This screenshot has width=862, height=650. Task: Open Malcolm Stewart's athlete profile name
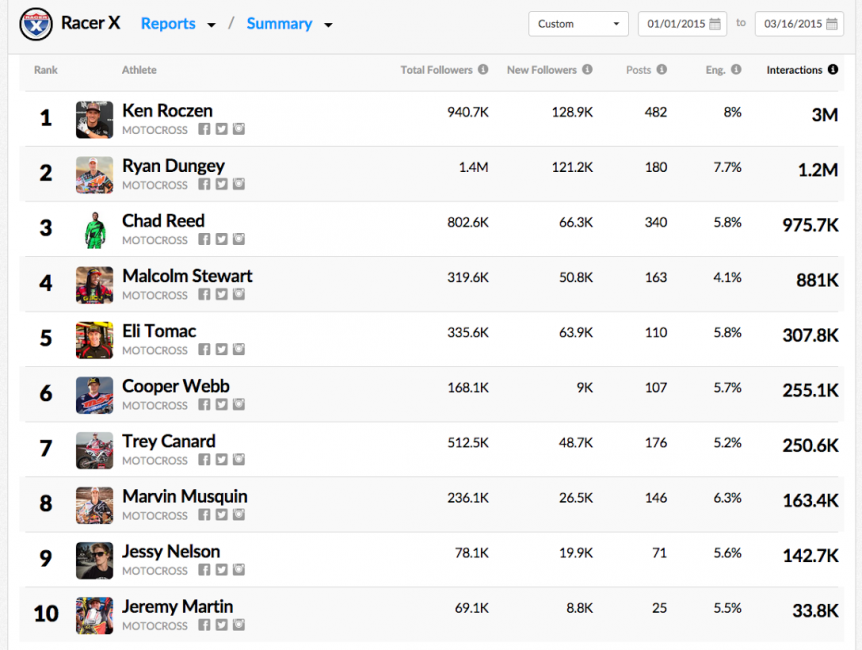coord(187,275)
